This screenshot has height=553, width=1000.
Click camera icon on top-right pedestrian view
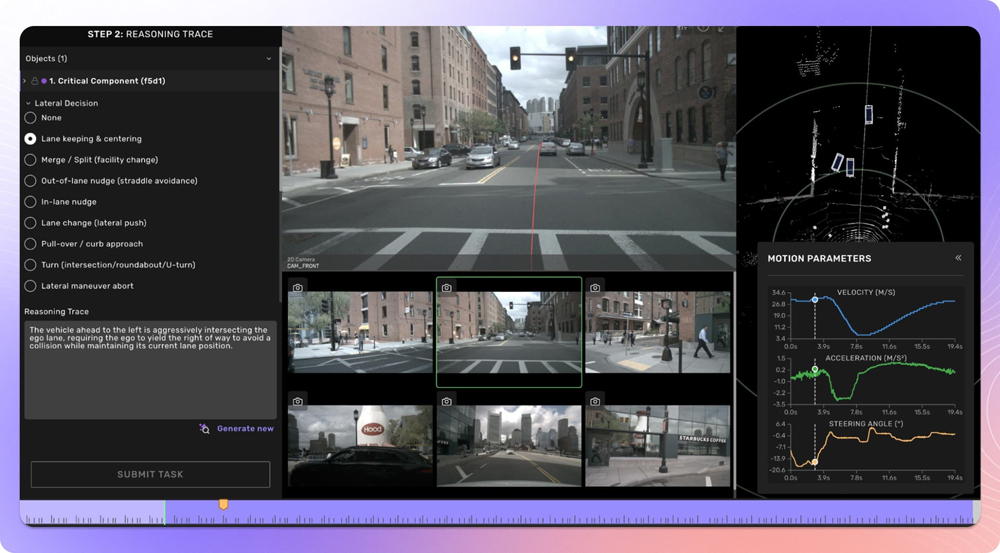click(595, 288)
